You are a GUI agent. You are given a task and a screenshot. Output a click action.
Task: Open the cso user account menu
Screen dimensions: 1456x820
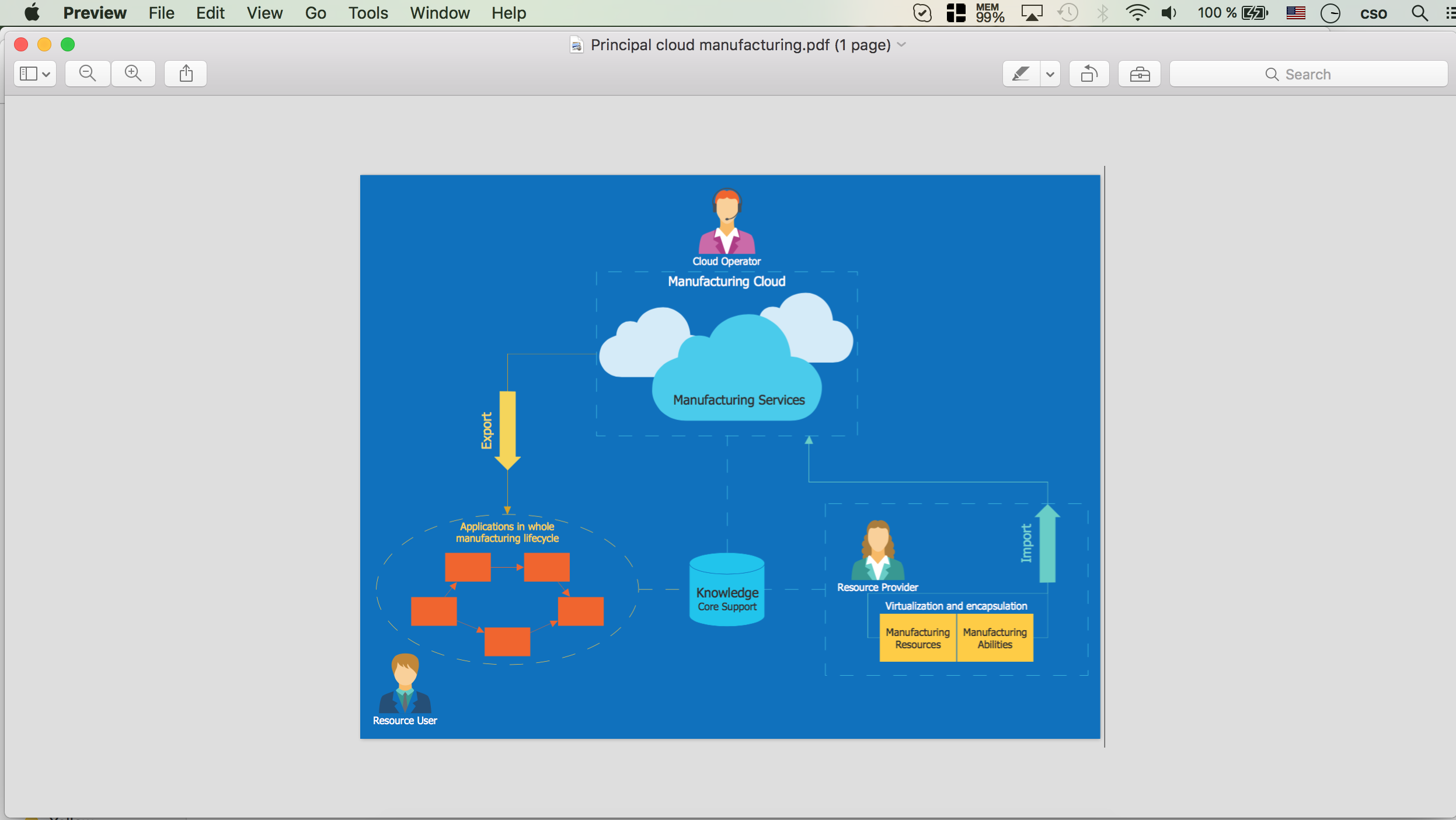pyautogui.click(x=1374, y=13)
